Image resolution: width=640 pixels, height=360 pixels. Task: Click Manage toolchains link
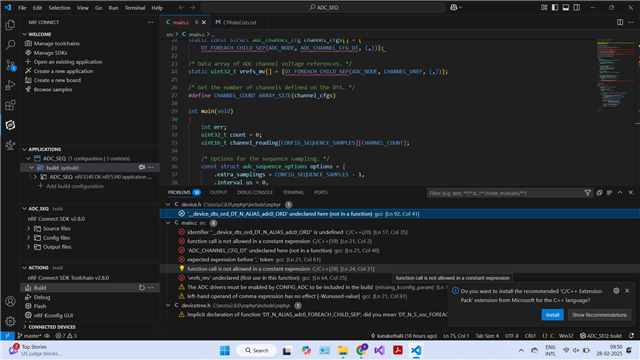[56, 44]
